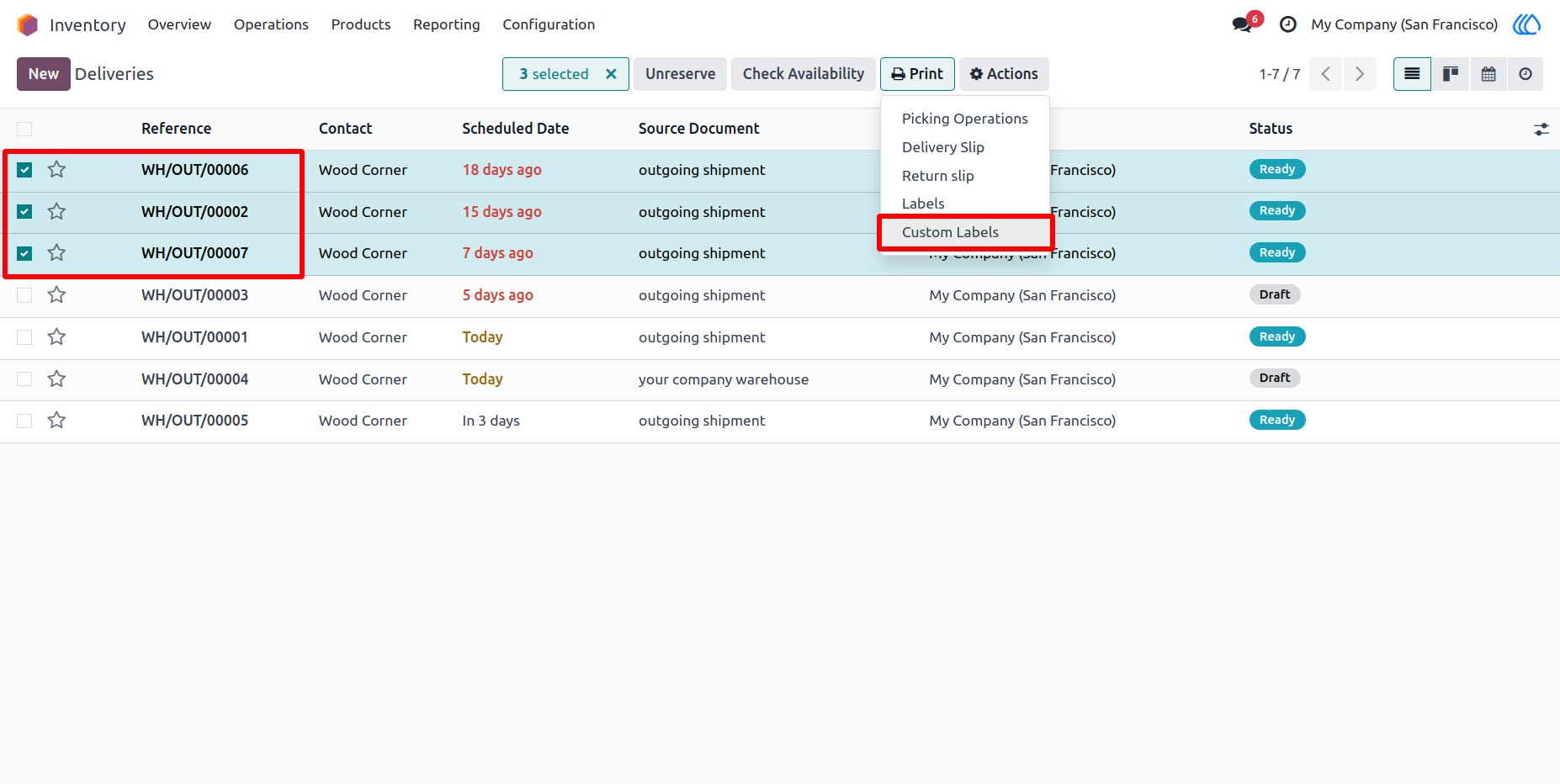1560x784 pixels.
Task: Click the Unreserve button
Action: (681, 74)
